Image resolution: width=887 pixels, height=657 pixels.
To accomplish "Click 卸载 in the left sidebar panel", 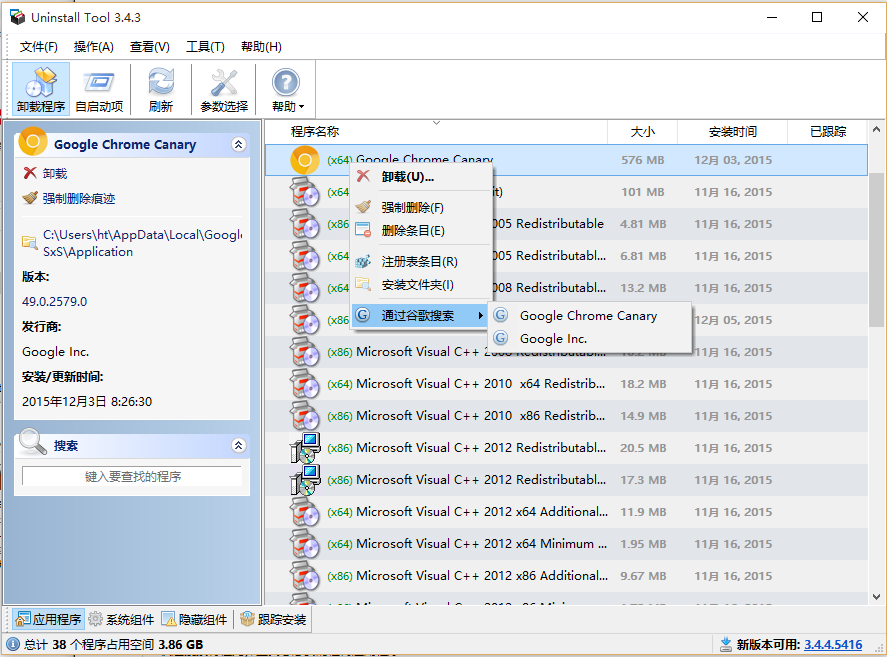I will click(x=54, y=173).
